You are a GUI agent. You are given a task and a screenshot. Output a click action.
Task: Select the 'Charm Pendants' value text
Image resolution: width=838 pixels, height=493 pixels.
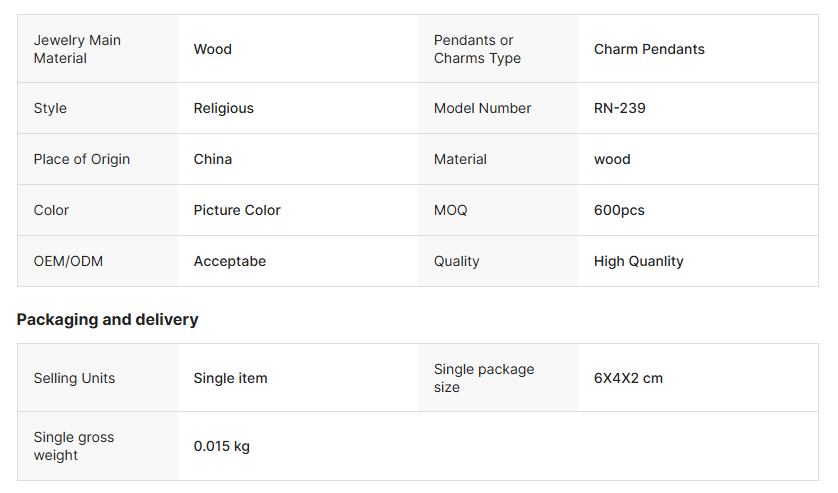[649, 49]
